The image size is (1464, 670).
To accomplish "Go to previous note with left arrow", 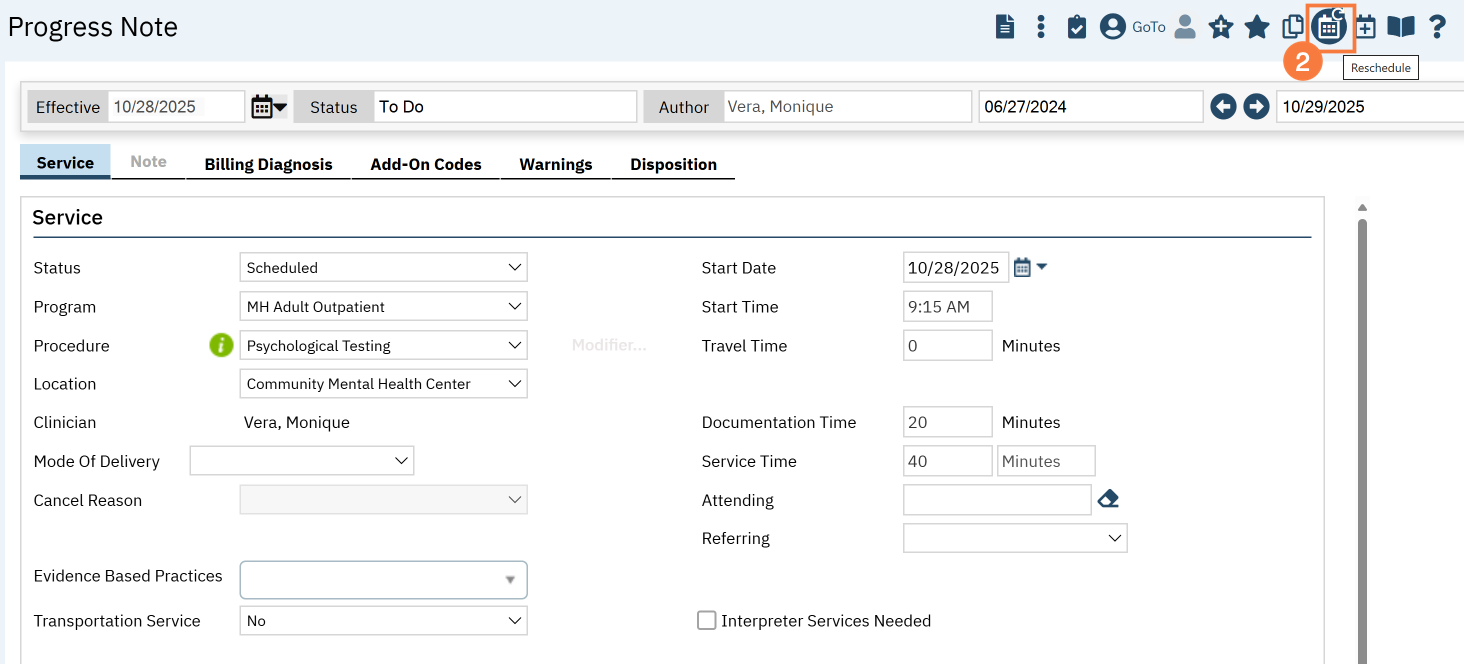I will point(1223,107).
